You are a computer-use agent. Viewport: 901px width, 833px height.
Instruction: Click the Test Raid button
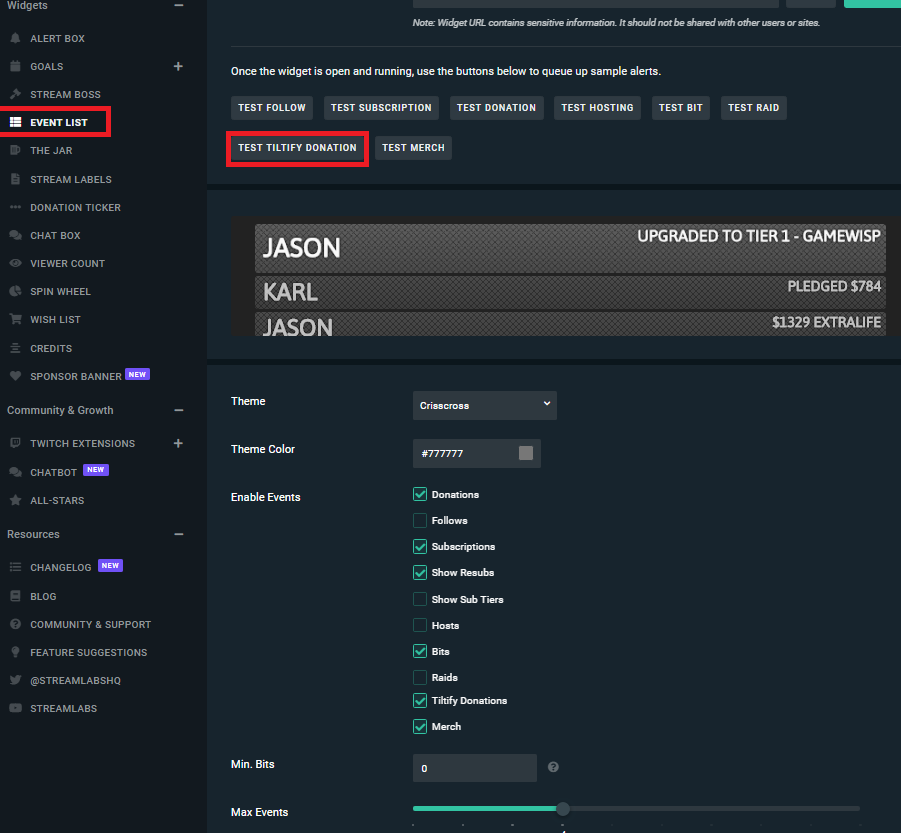point(753,108)
